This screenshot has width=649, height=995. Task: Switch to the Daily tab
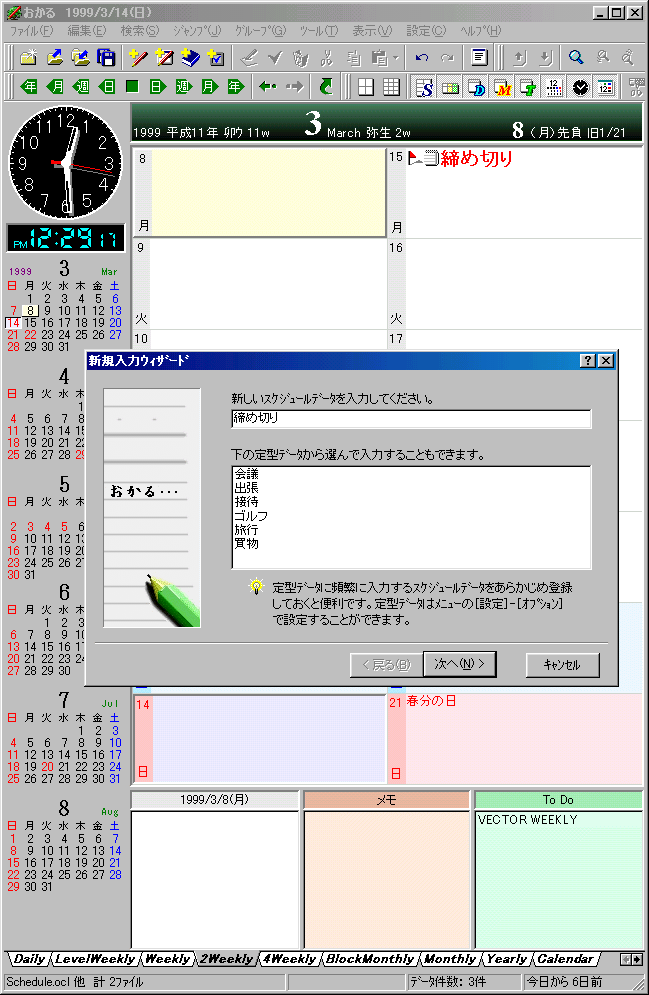point(29,959)
